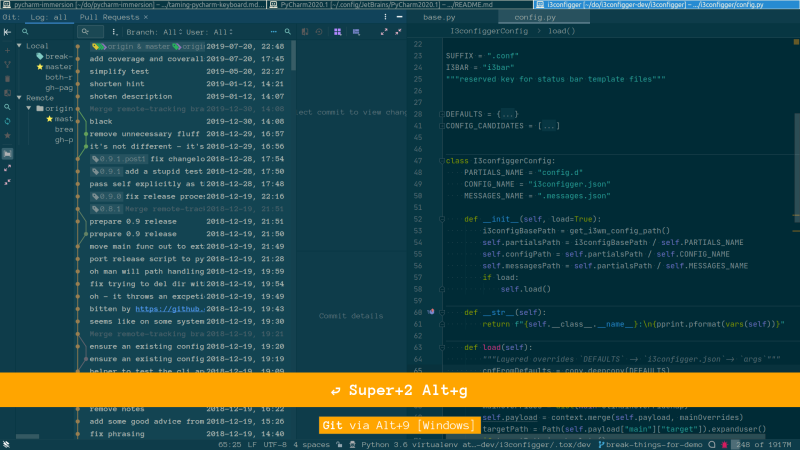Viewport: 800px width, 450px height.
Task: Create a new branch with the plus icon
Action: pos(7,51)
